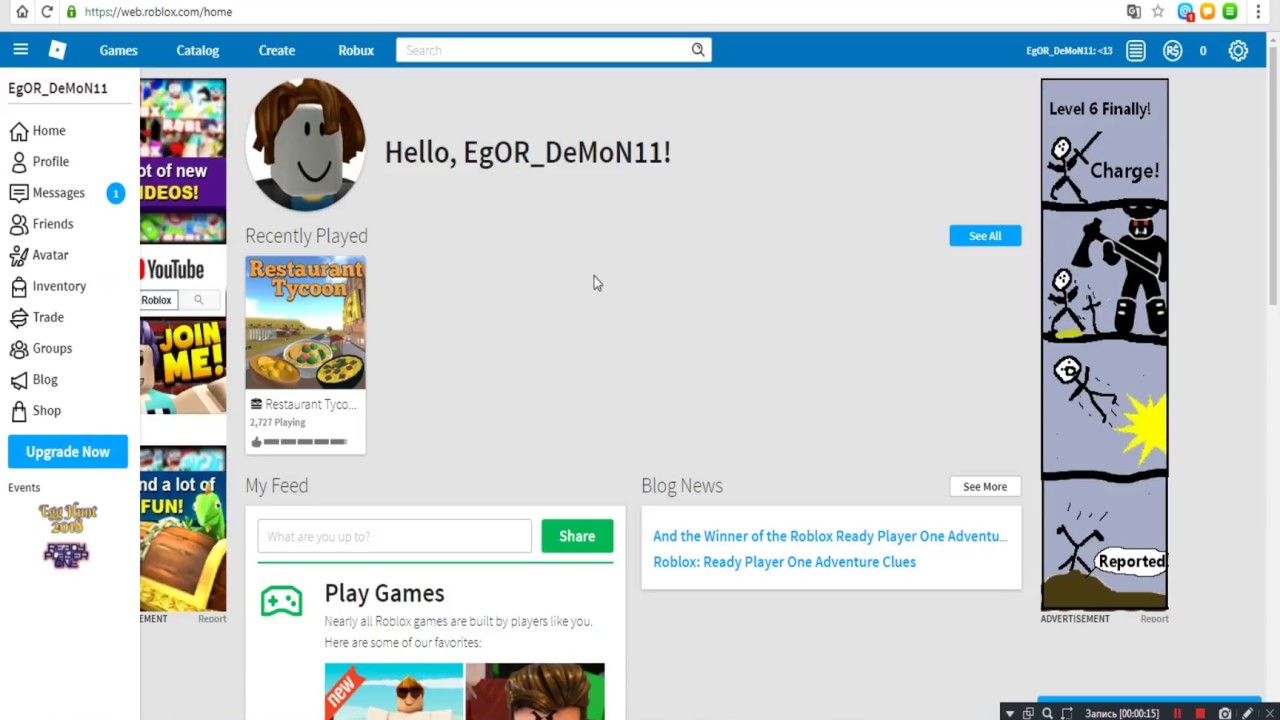Screen dimensions: 1280x720
Task: Click the Messages sidebar icon
Action: (19, 193)
